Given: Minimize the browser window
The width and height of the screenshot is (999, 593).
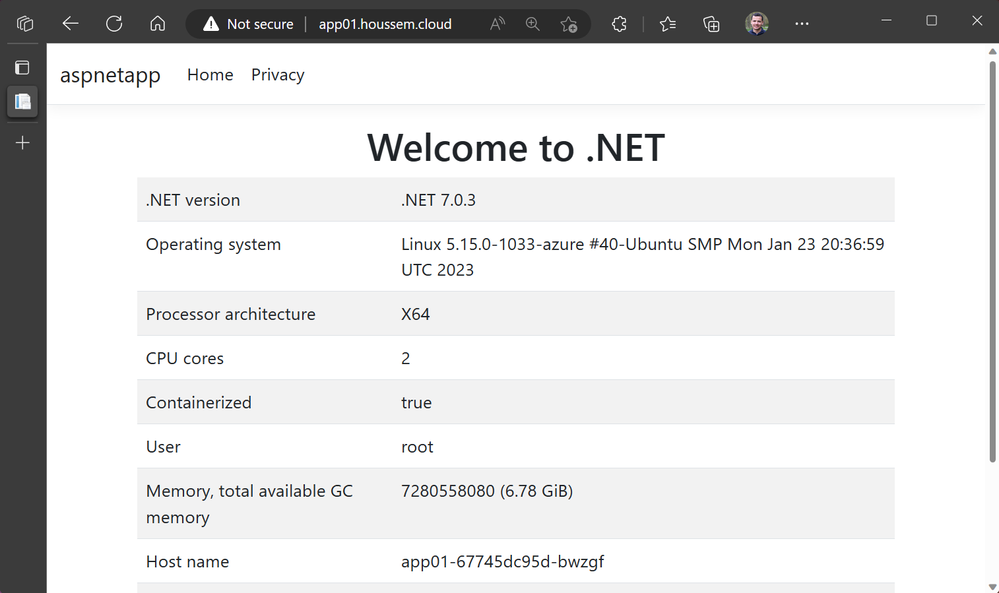Looking at the screenshot, I should (x=886, y=21).
